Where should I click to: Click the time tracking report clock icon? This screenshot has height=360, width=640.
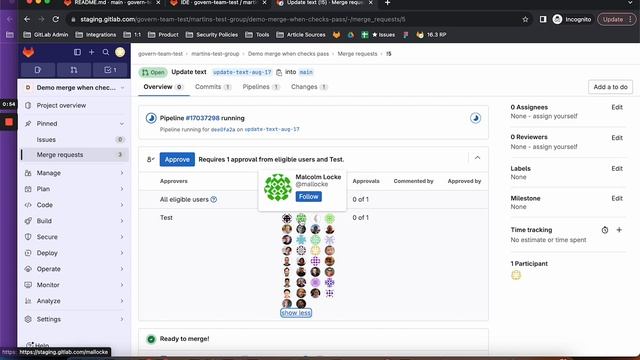click(604, 230)
